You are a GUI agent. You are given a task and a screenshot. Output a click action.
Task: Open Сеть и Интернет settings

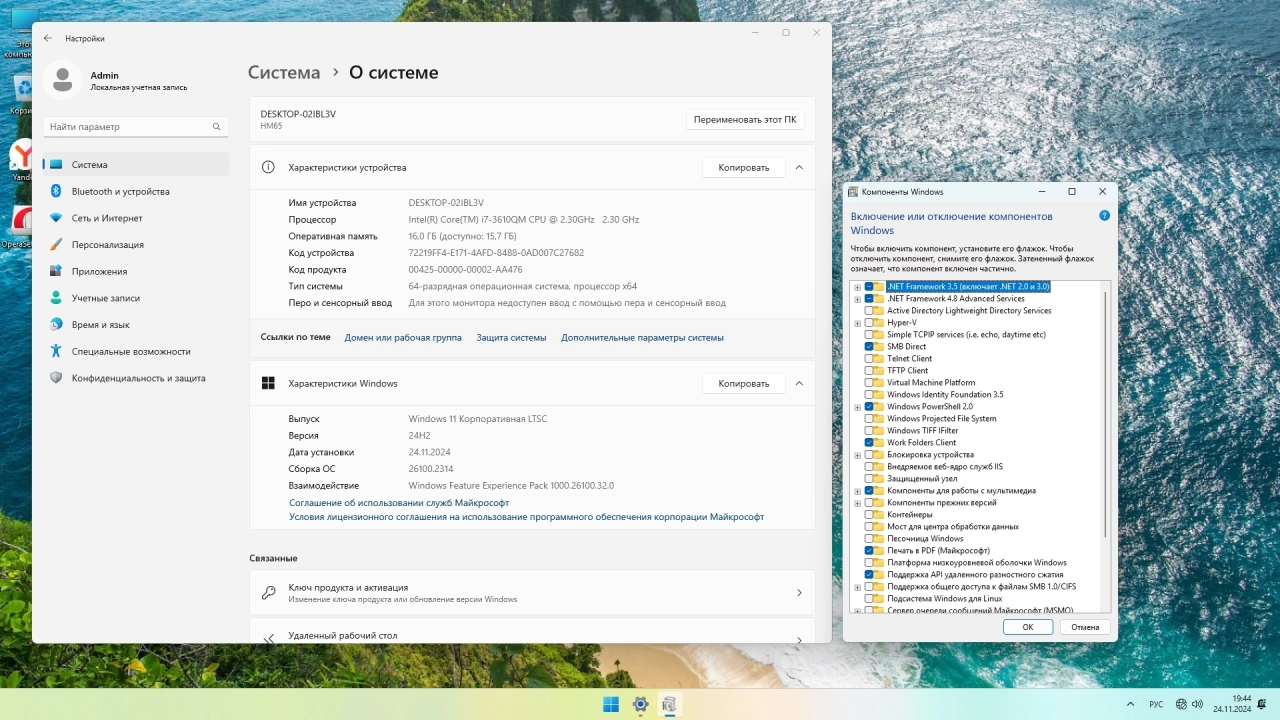[136, 218]
